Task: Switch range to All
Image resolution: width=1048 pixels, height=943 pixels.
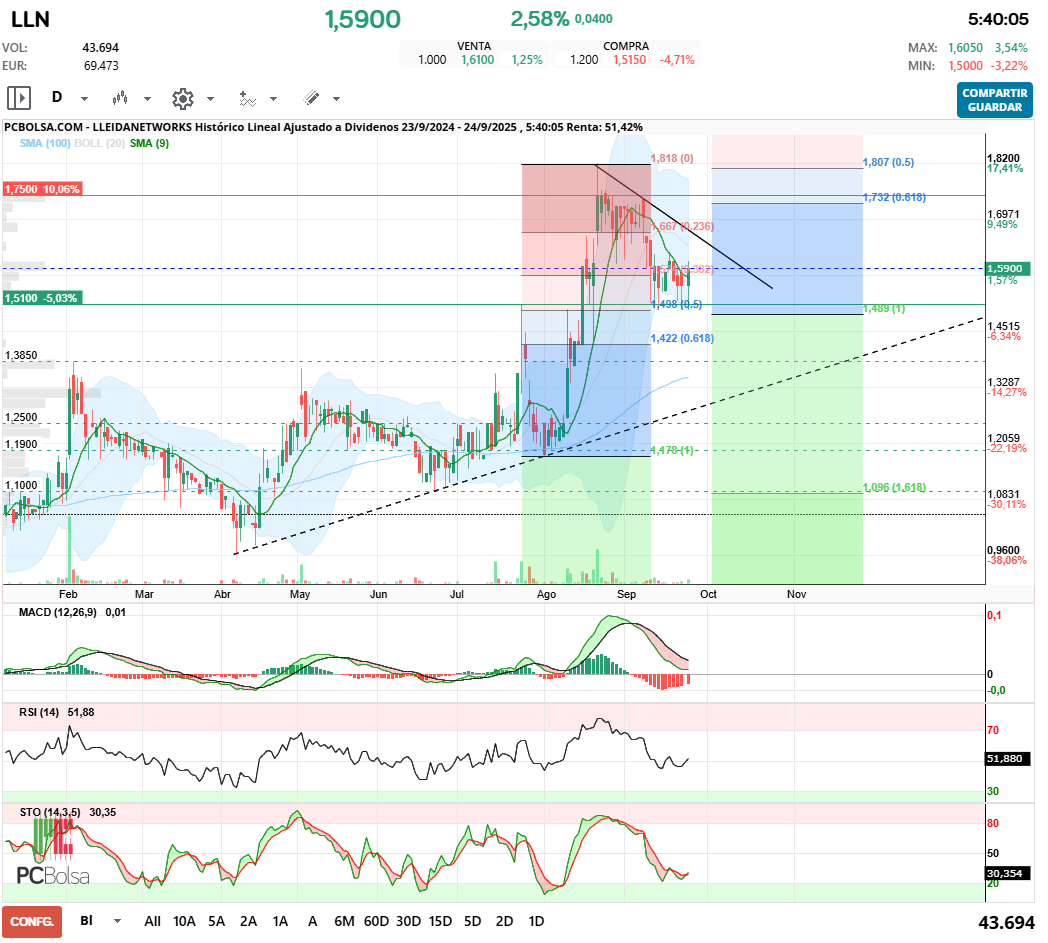Action: coord(152,921)
